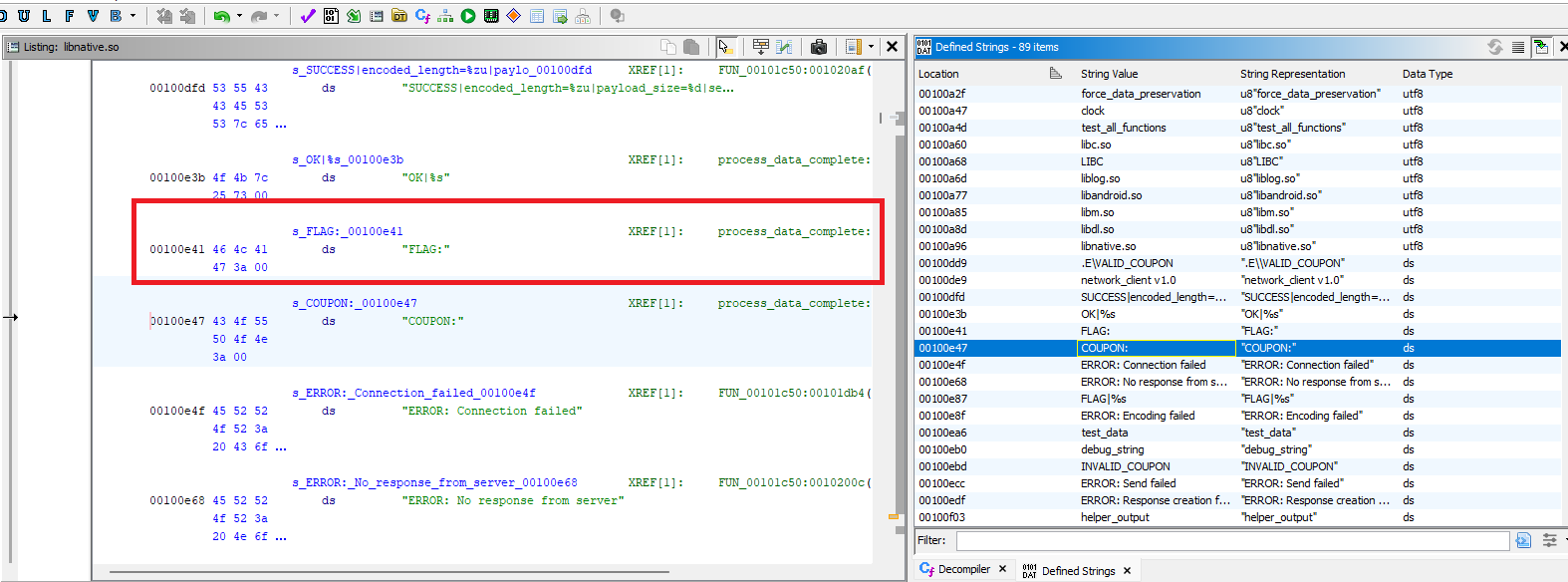Image resolution: width=1568 pixels, height=582 pixels.
Task: Open the Decompiler window from toolbar
Action: [422, 16]
